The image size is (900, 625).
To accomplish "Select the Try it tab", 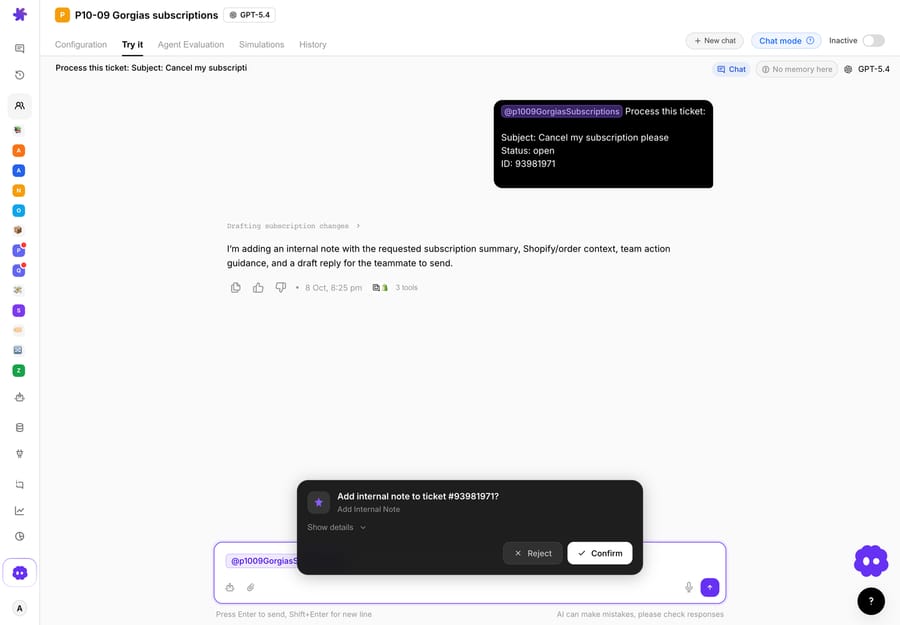I will click(x=132, y=45).
